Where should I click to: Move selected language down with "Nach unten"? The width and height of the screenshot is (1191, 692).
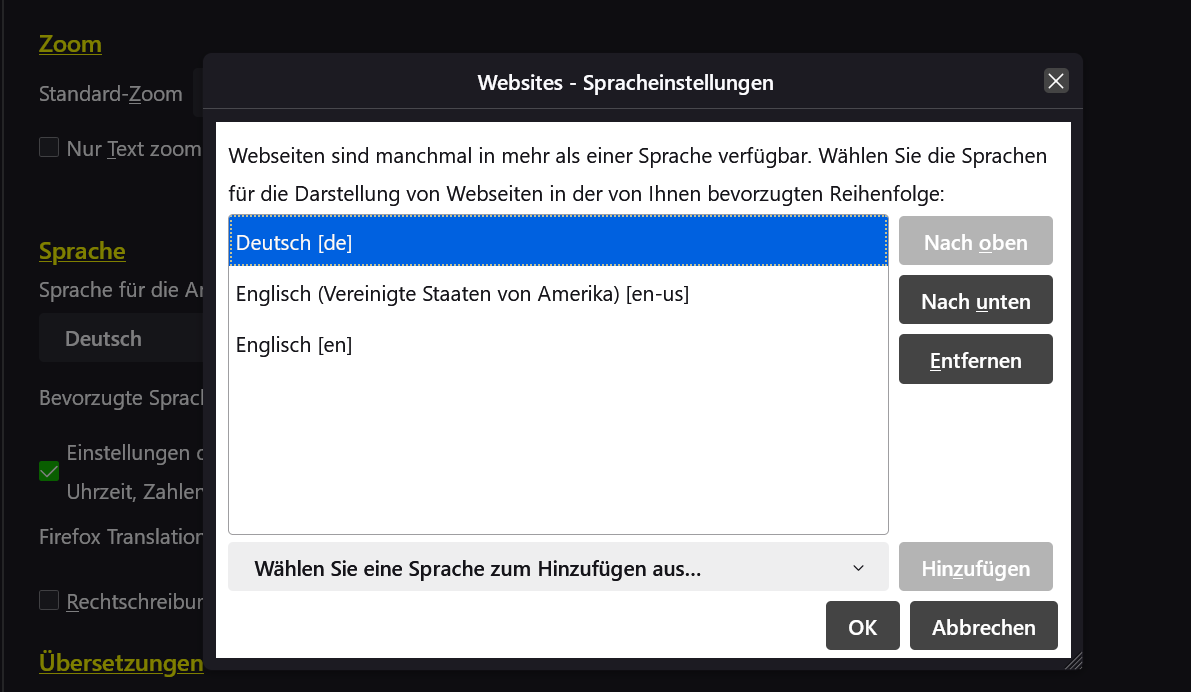975,301
